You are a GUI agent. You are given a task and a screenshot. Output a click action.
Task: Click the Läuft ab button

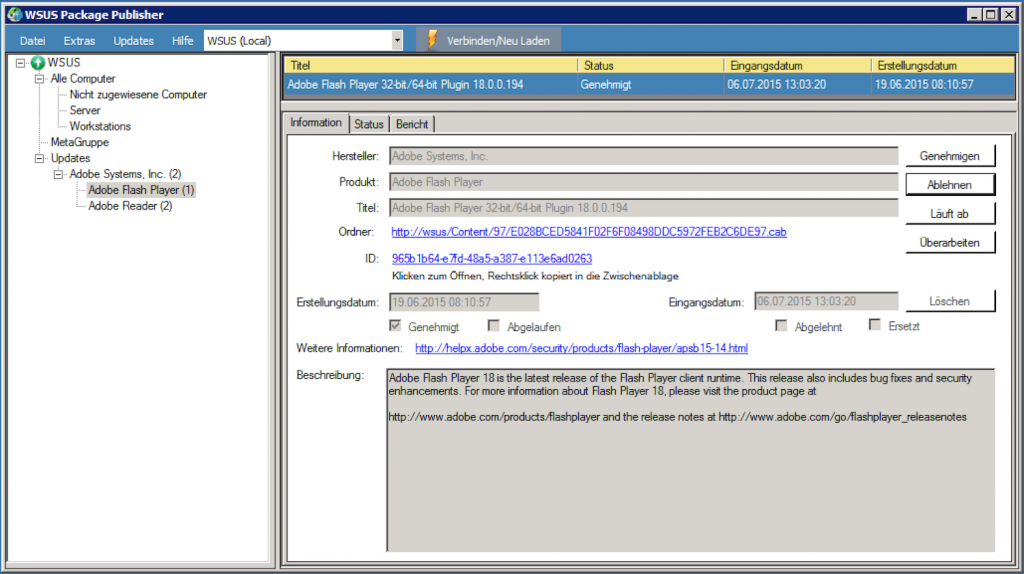[x=950, y=214]
